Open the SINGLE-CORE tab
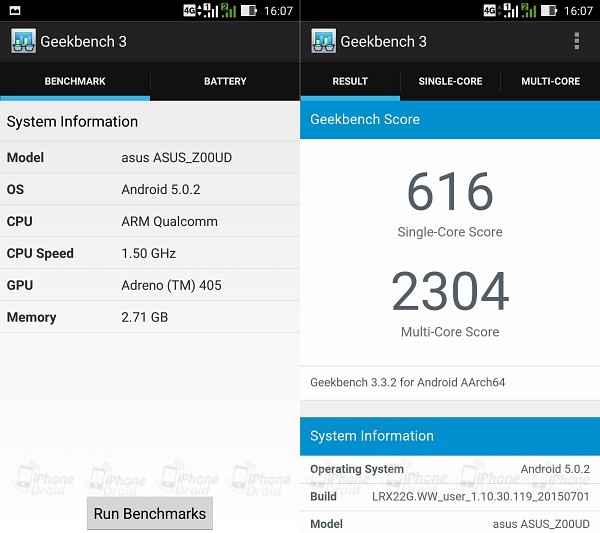Screen dimensions: 600x533 tap(450, 81)
